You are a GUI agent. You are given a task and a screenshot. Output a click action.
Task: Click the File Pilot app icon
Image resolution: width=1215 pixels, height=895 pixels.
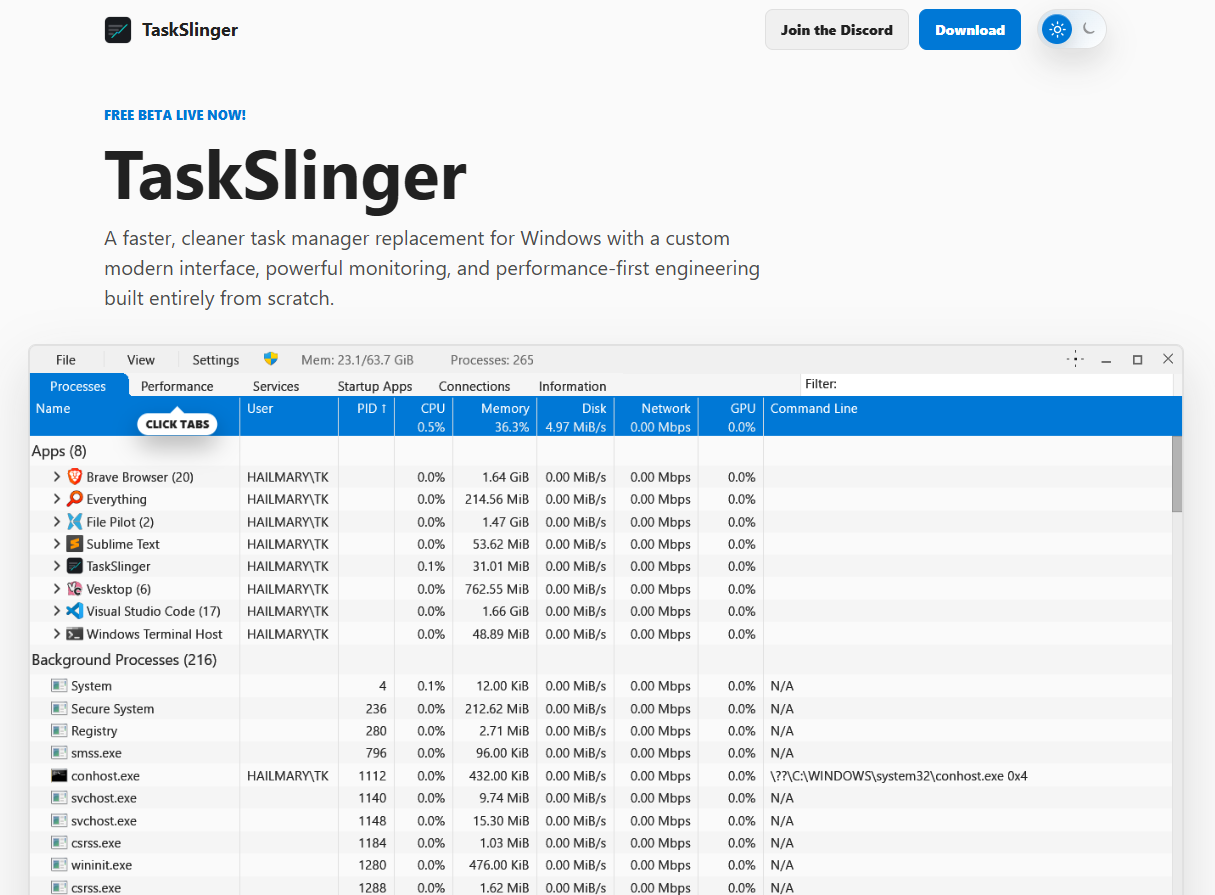click(x=74, y=522)
